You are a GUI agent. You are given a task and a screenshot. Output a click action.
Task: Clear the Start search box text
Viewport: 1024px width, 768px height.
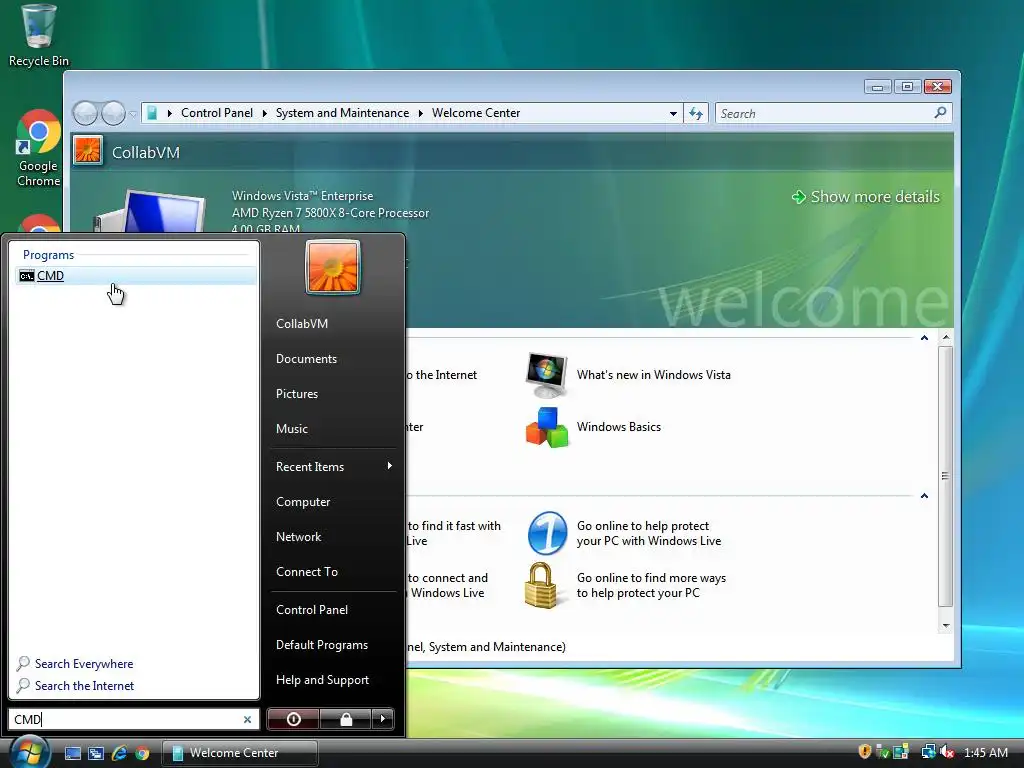click(248, 719)
